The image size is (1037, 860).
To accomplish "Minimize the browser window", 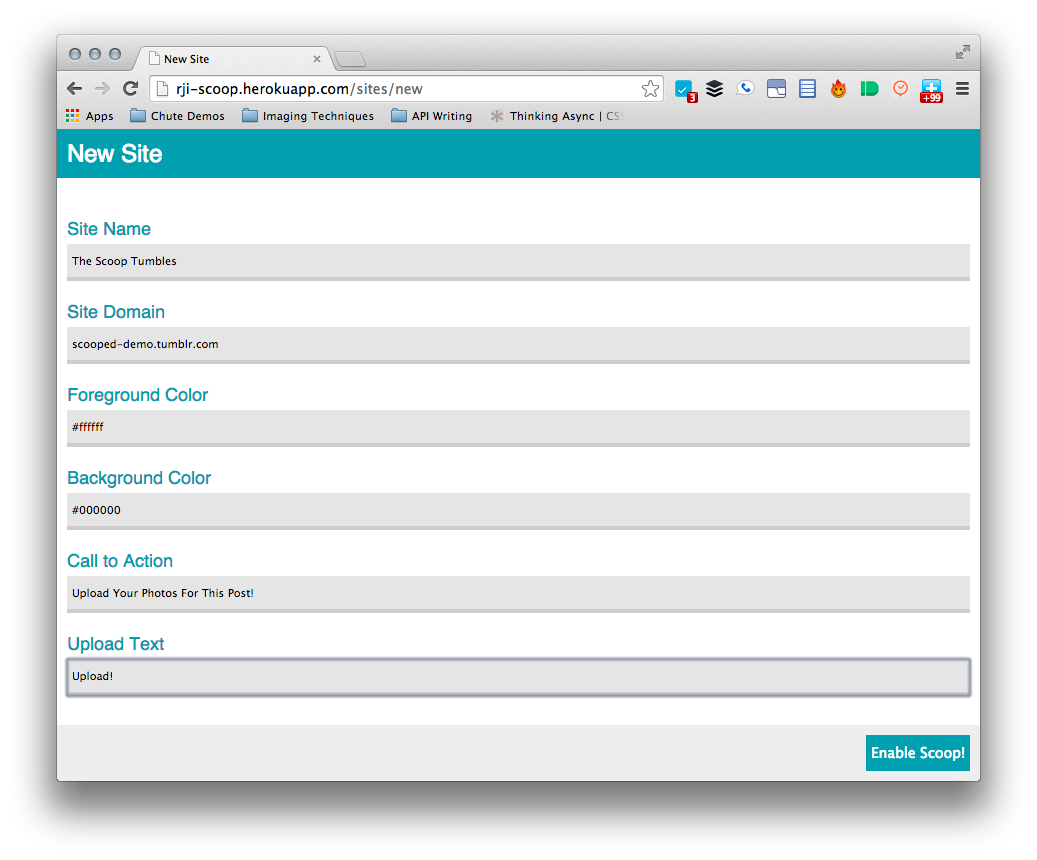I will pos(95,54).
